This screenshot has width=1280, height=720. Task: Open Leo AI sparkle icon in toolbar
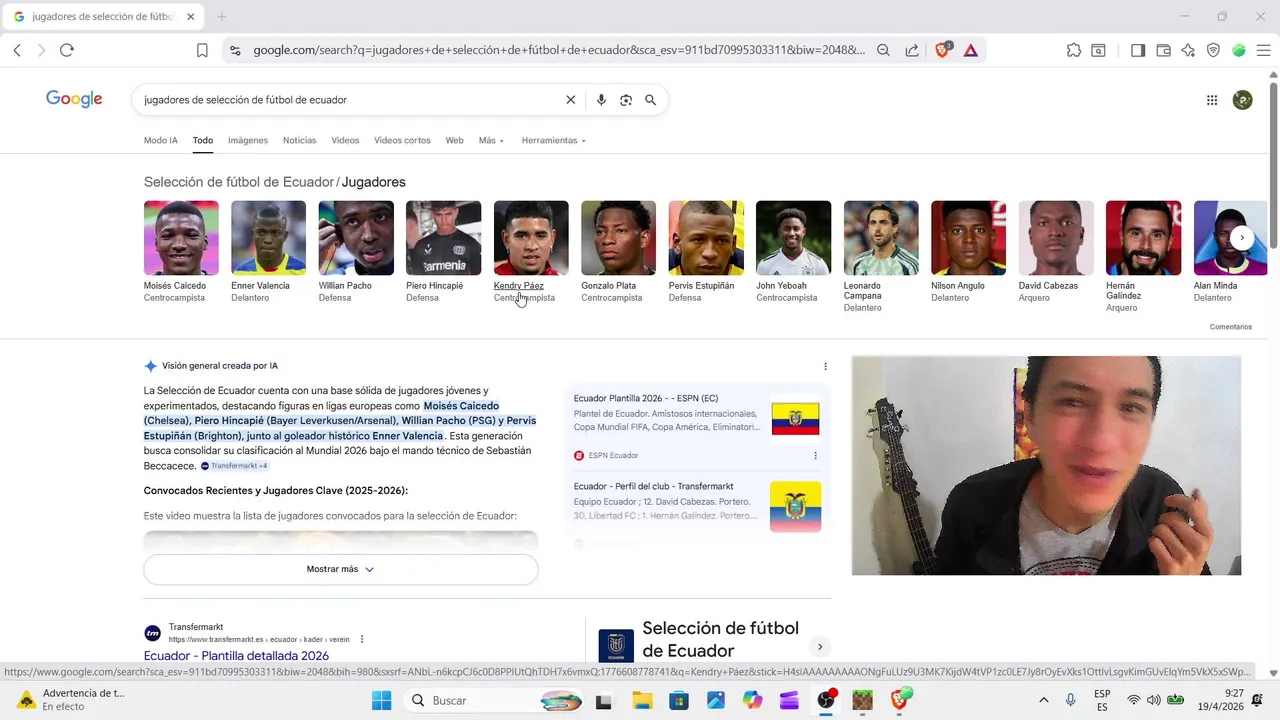point(1188,50)
